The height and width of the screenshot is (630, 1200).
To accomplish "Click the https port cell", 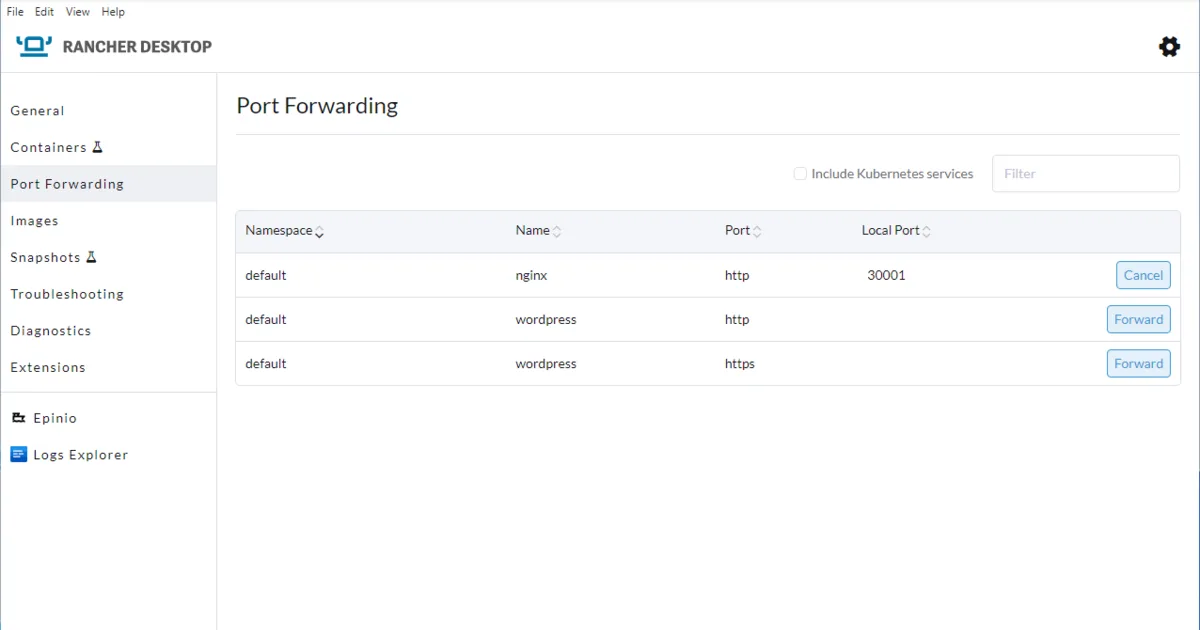I will 740,364.
